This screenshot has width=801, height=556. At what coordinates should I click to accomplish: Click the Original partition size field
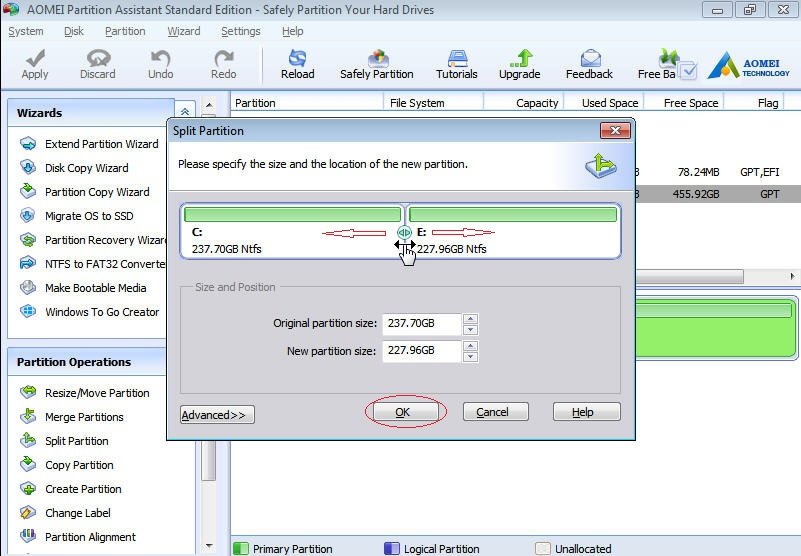click(x=422, y=324)
